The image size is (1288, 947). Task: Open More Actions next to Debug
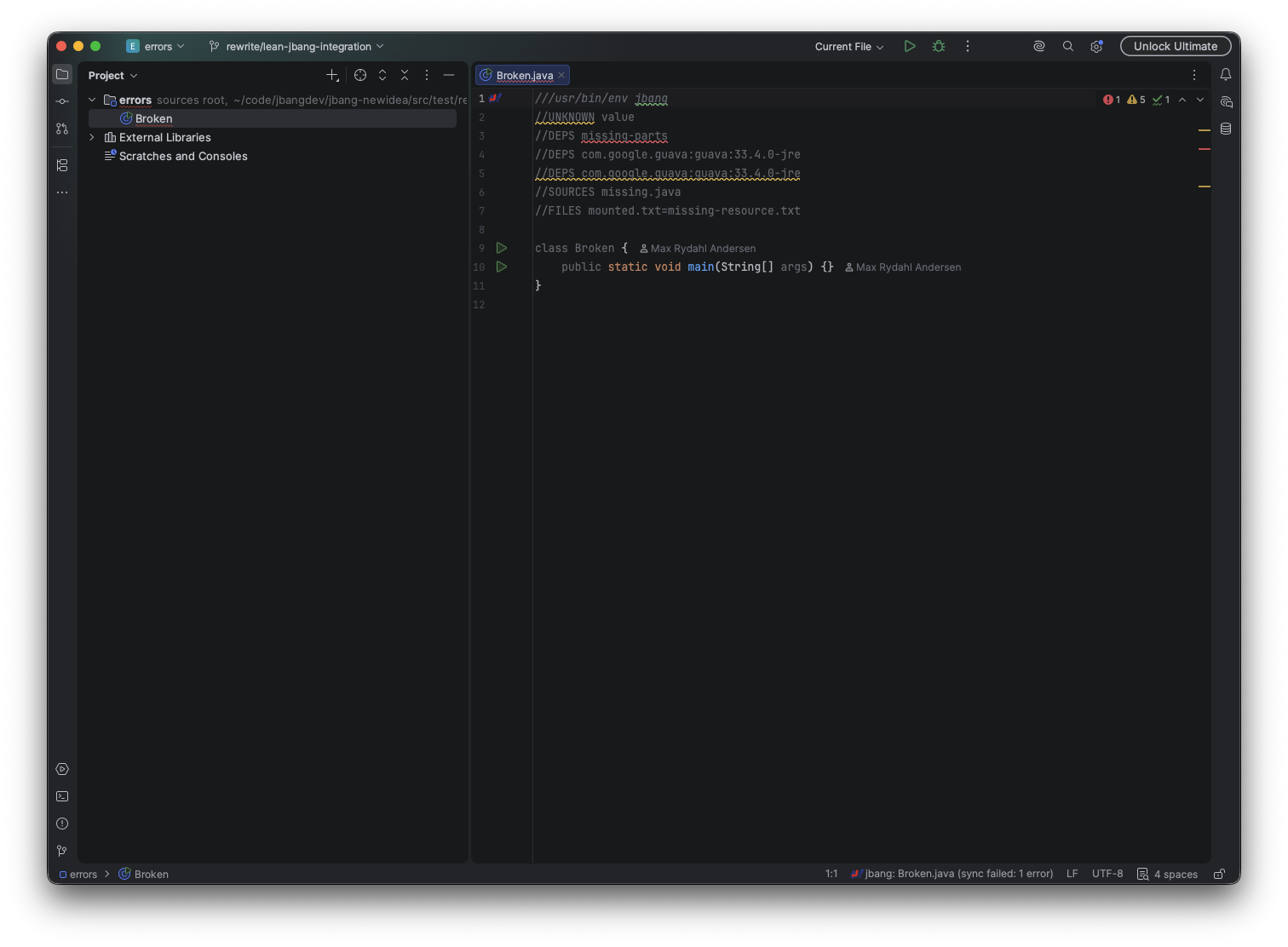click(x=967, y=46)
